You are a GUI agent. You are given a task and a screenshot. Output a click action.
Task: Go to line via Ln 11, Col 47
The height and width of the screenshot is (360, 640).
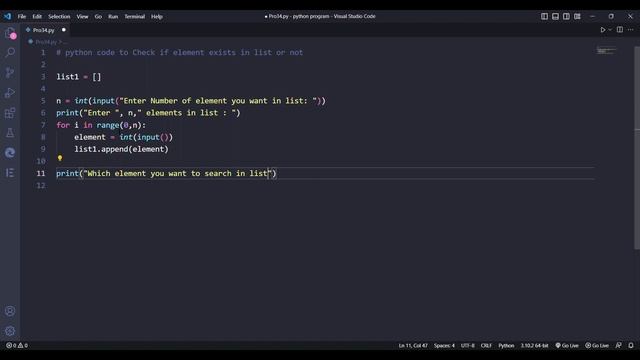coord(413,346)
